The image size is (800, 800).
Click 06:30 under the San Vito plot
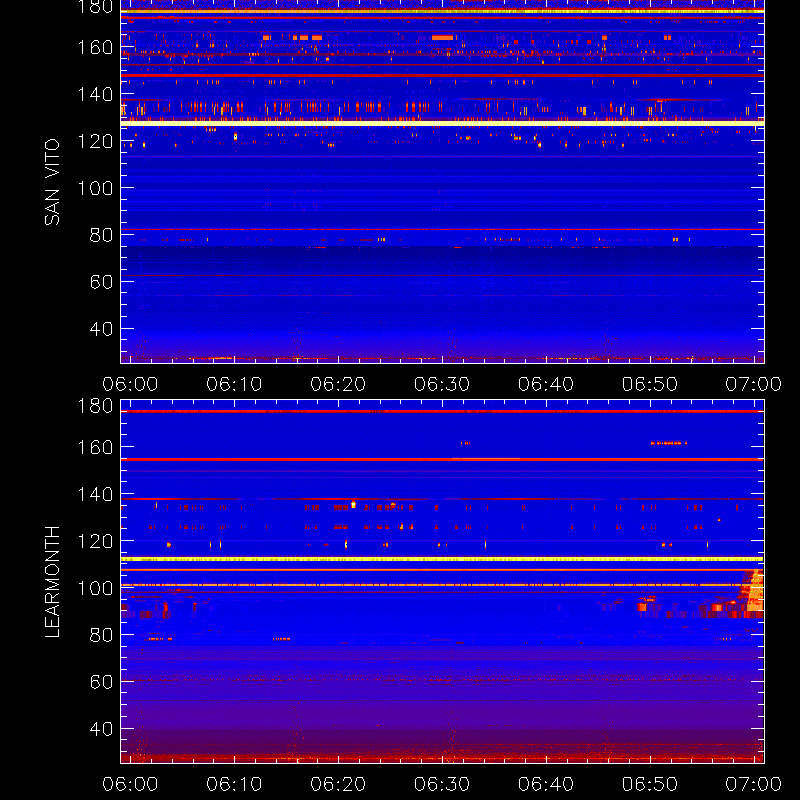click(x=442, y=384)
